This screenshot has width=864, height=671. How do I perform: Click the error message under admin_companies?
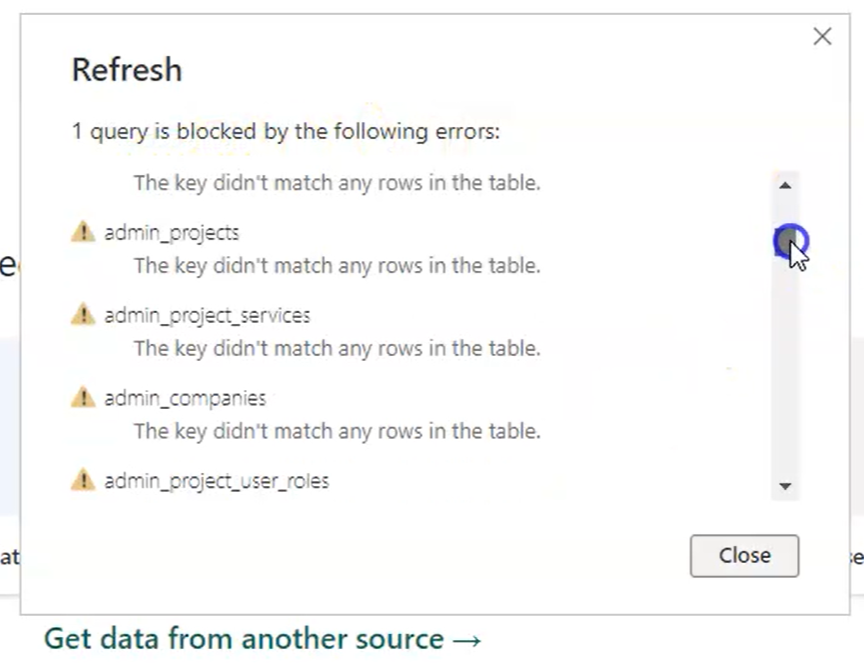337,431
